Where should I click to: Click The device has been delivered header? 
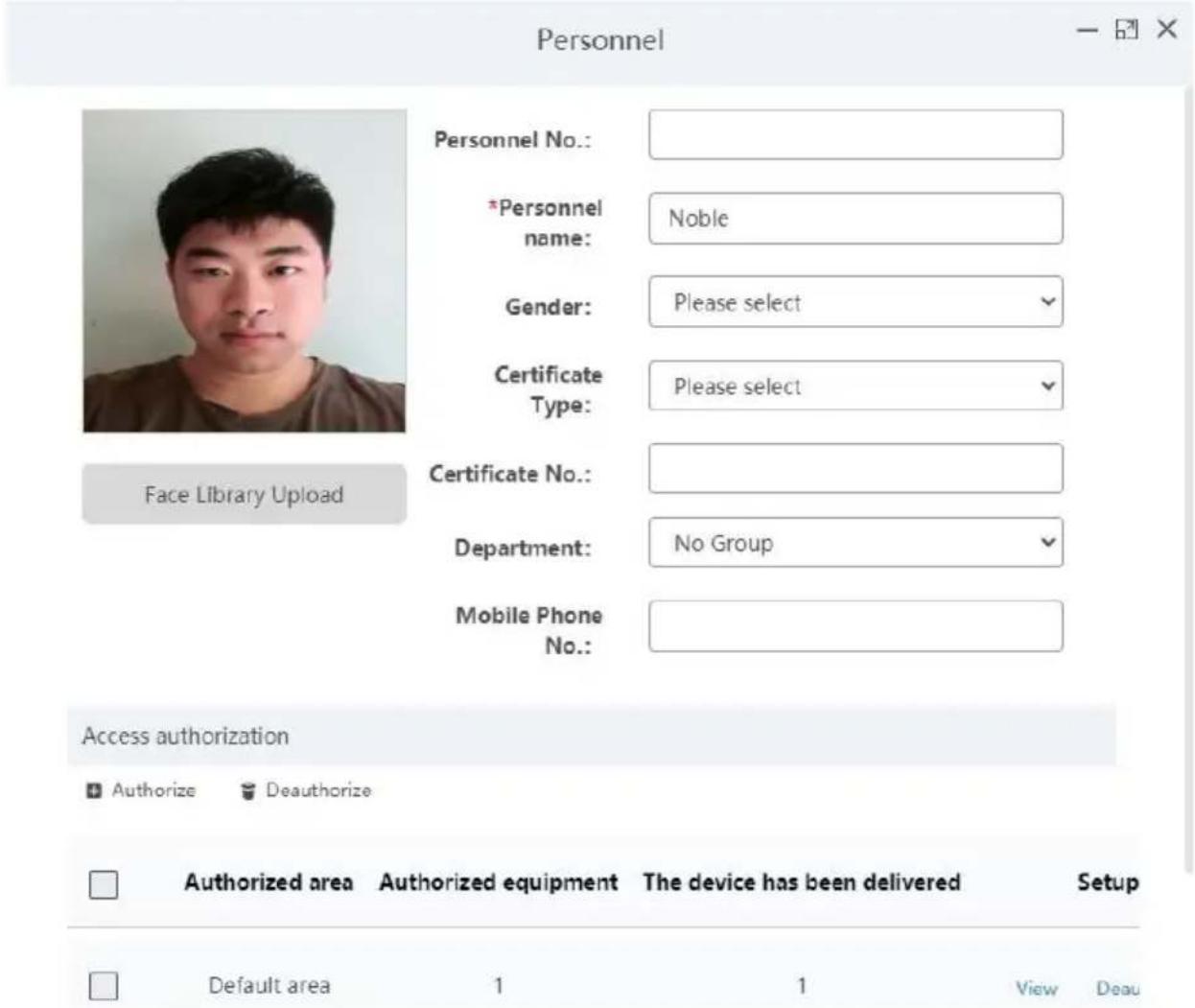tap(802, 882)
